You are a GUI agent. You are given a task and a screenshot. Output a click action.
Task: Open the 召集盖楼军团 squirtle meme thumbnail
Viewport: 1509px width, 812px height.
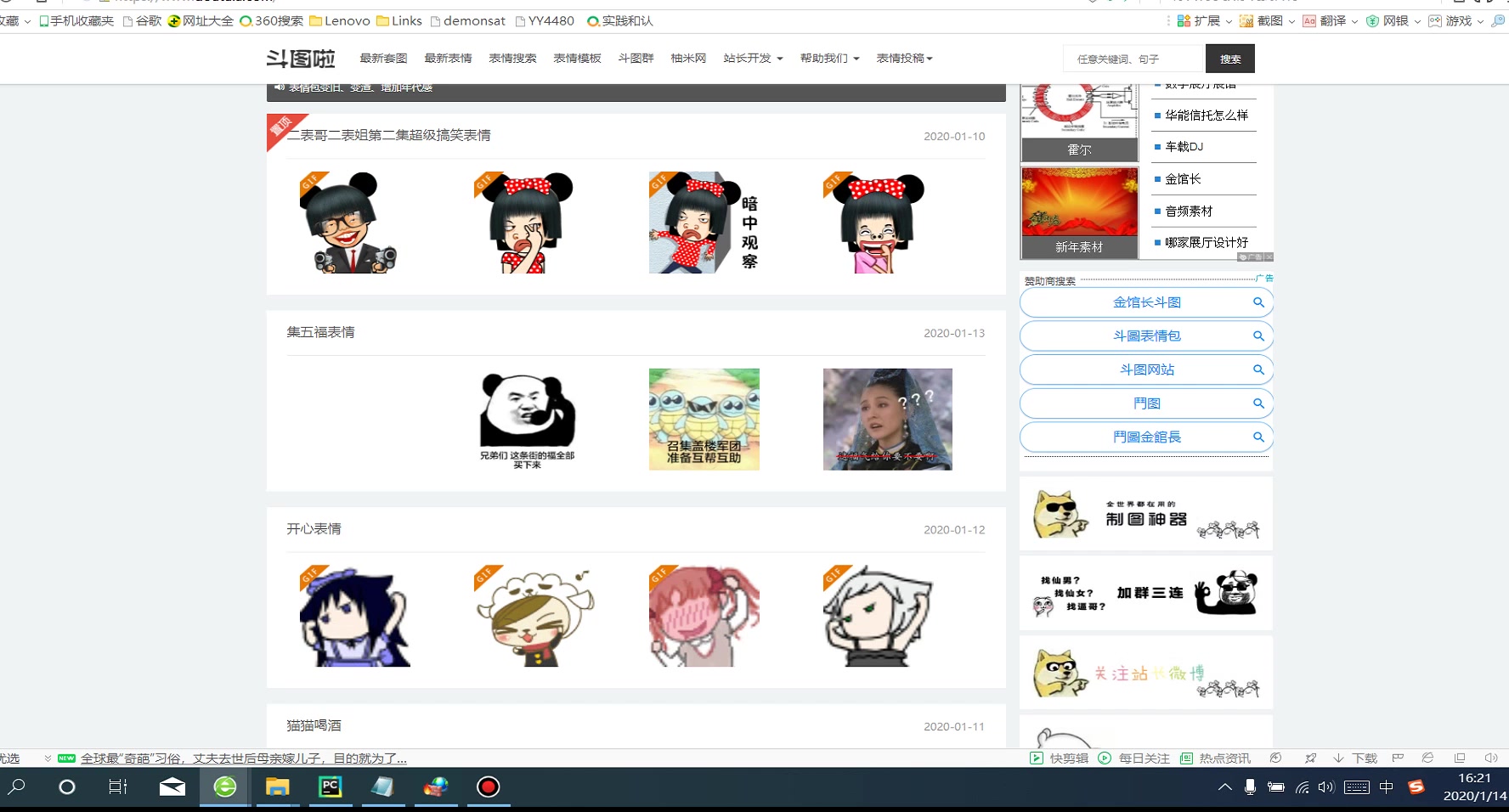tap(704, 420)
